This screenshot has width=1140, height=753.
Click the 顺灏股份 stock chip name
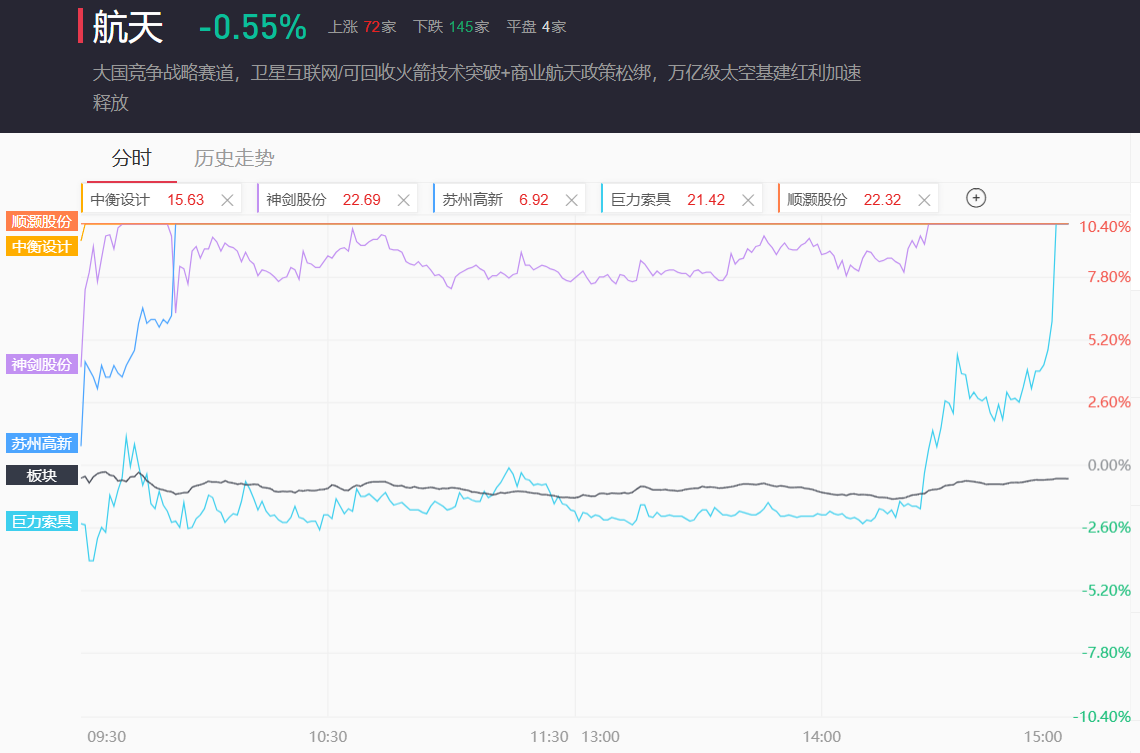point(817,200)
